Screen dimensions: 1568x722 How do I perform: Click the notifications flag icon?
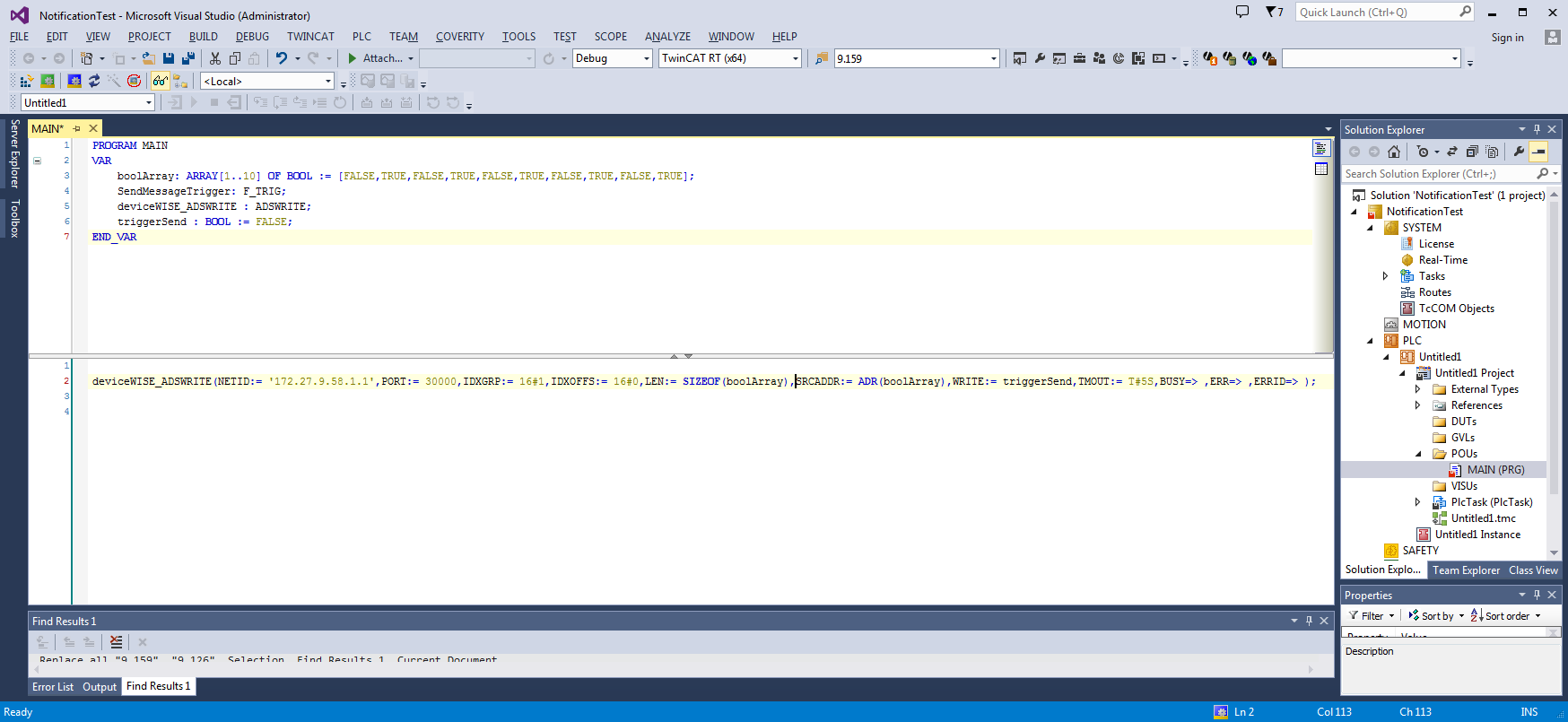coord(1275,12)
